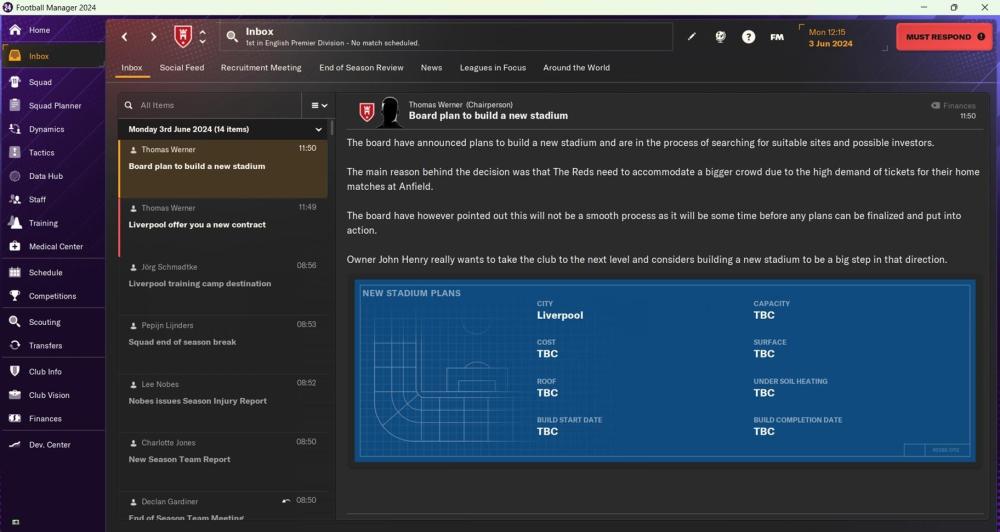Open the FM menu icon
Screen dimensions: 1000x532
pyautogui.click(x=777, y=37)
